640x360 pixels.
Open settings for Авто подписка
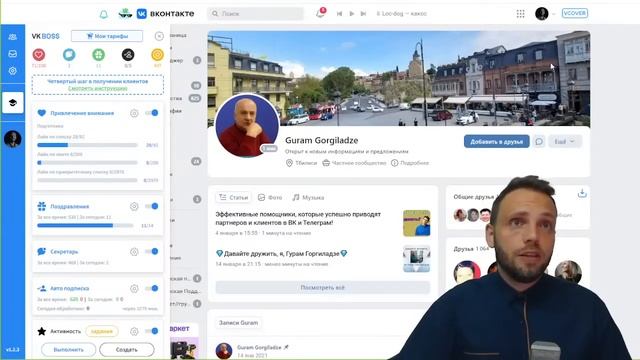(x=134, y=289)
